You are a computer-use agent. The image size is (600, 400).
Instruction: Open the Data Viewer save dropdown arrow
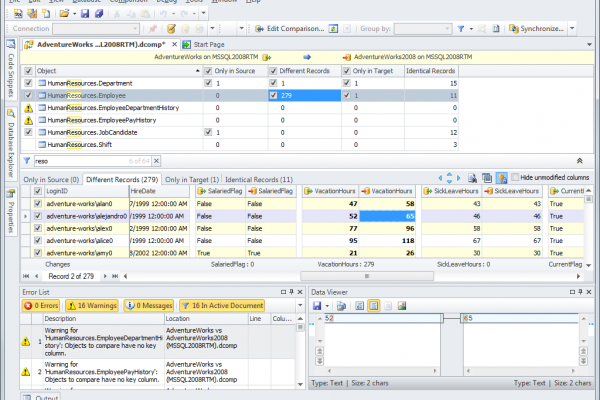pyautogui.click(x=327, y=306)
